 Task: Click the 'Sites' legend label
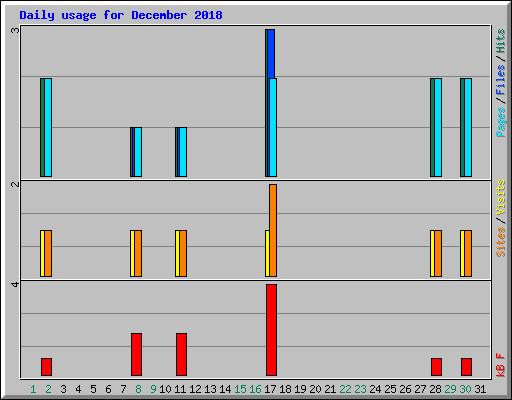pyautogui.click(x=500, y=242)
